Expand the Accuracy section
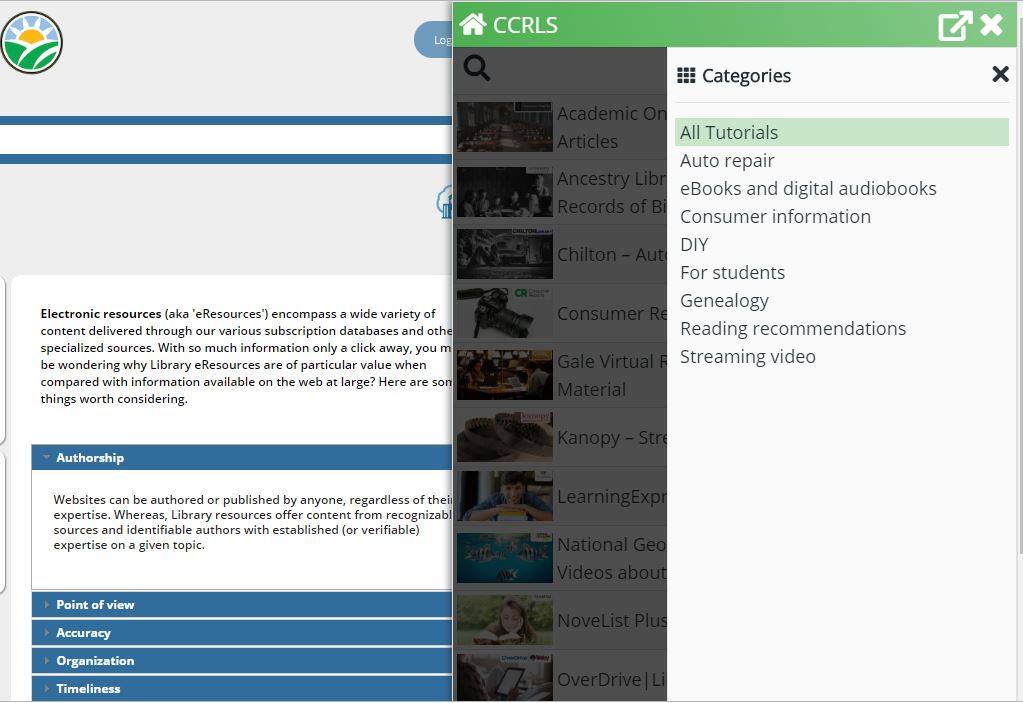 pyautogui.click(x=241, y=633)
